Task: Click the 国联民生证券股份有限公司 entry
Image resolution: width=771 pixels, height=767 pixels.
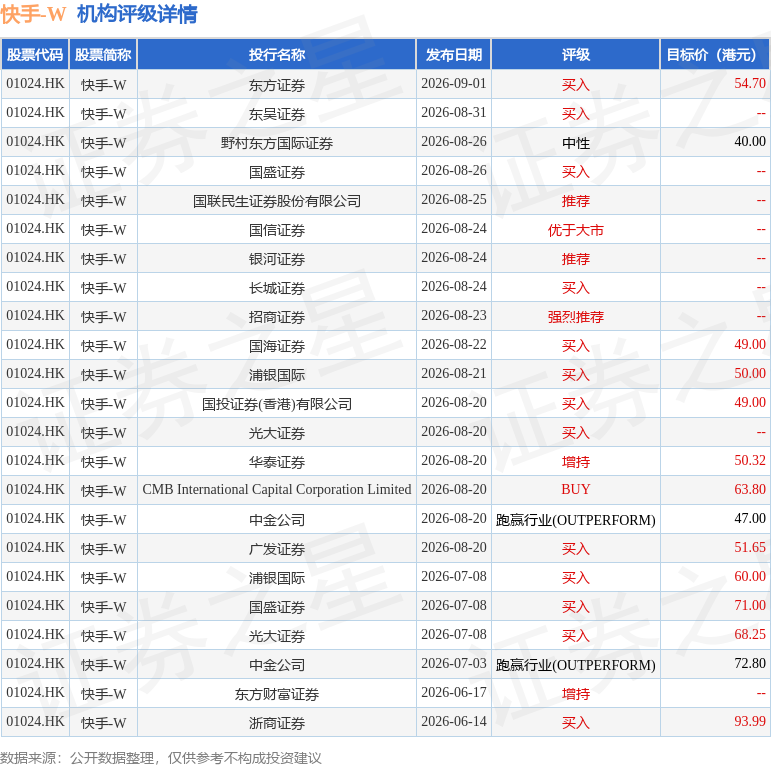Action: [277, 201]
